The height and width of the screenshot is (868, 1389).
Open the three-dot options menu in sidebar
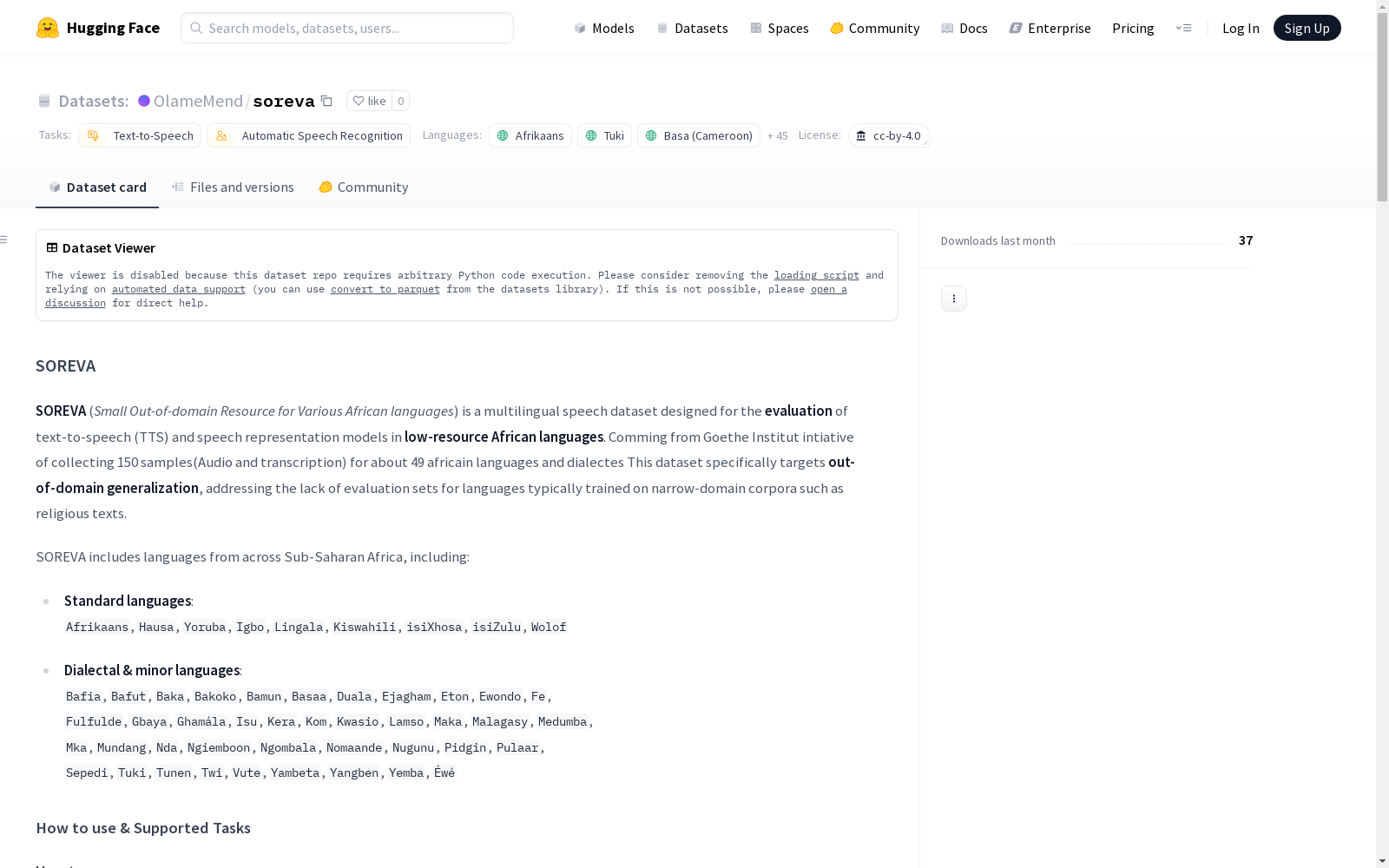[x=954, y=299]
